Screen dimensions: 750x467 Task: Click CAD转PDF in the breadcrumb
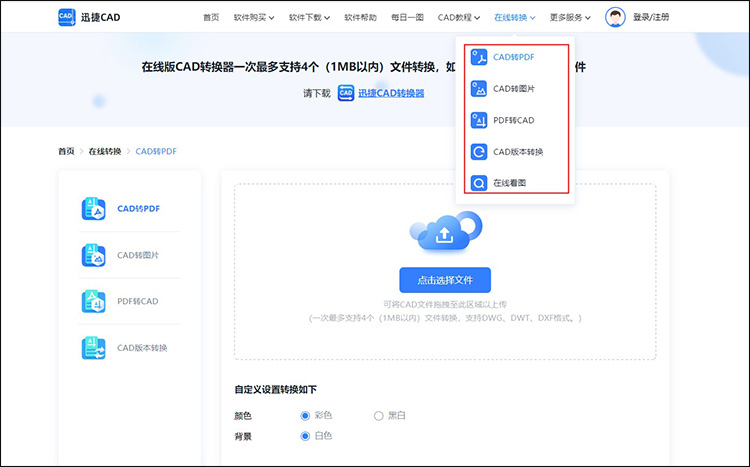coord(156,151)
